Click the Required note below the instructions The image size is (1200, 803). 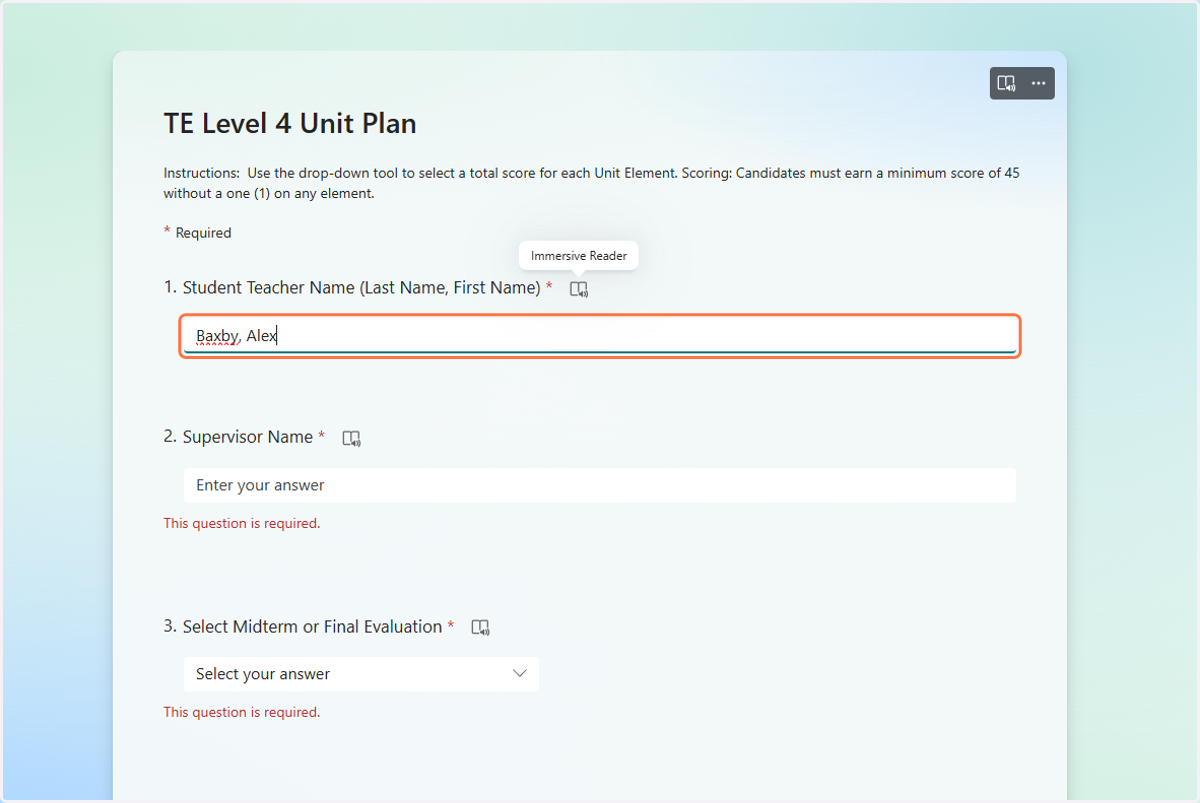tap(198, 233)
